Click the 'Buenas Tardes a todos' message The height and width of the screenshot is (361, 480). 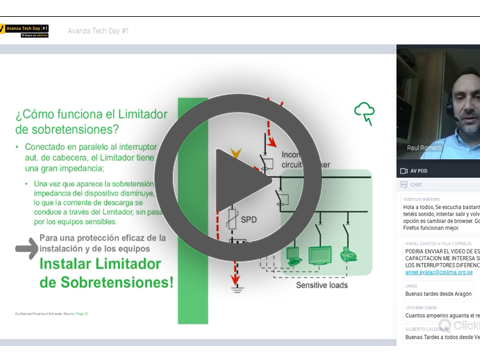pos(442,337)
